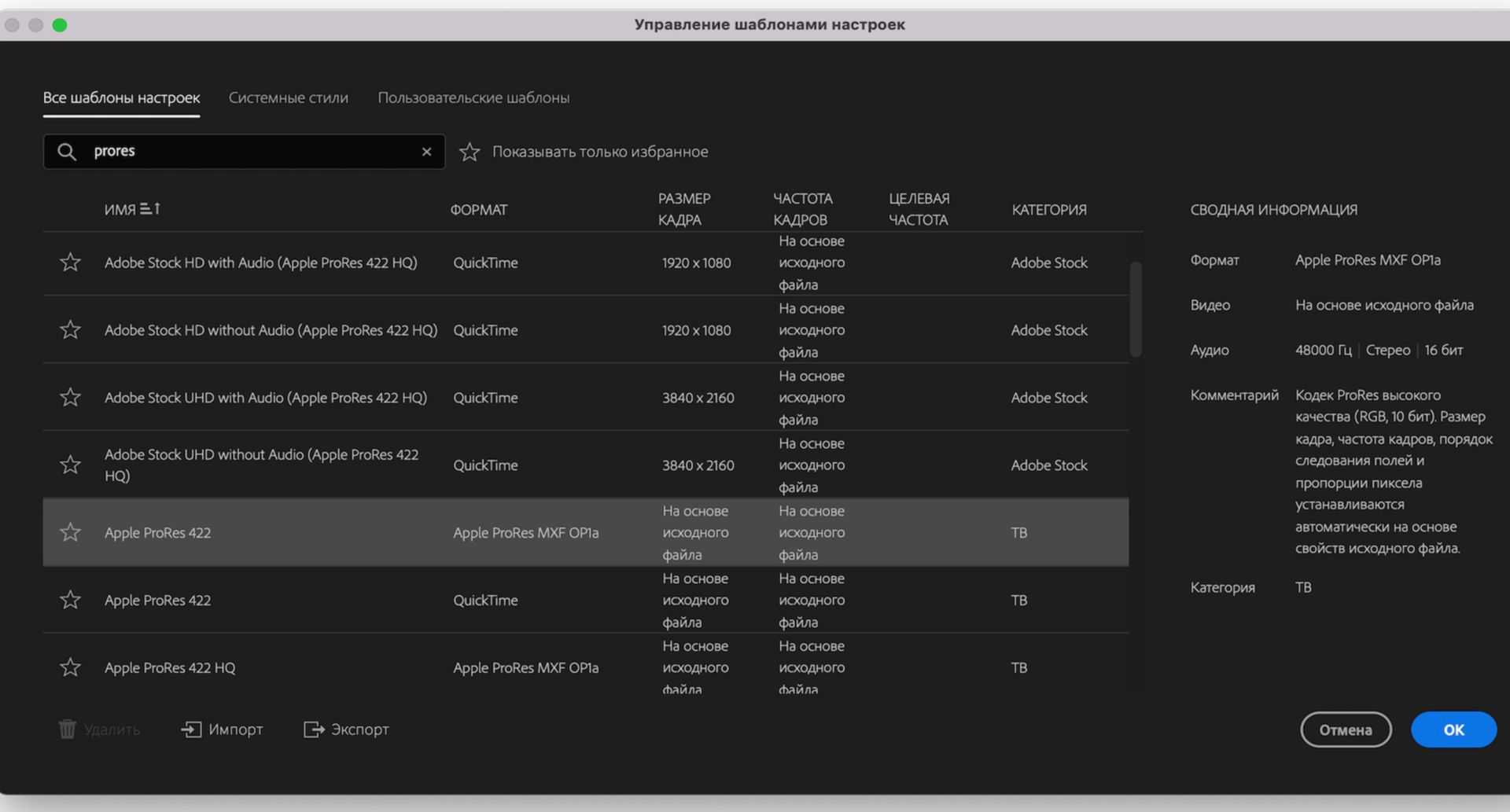Click the preset list vertical scrollbar
Viewport: 1510px width, 812px height.
[1136, 309]
